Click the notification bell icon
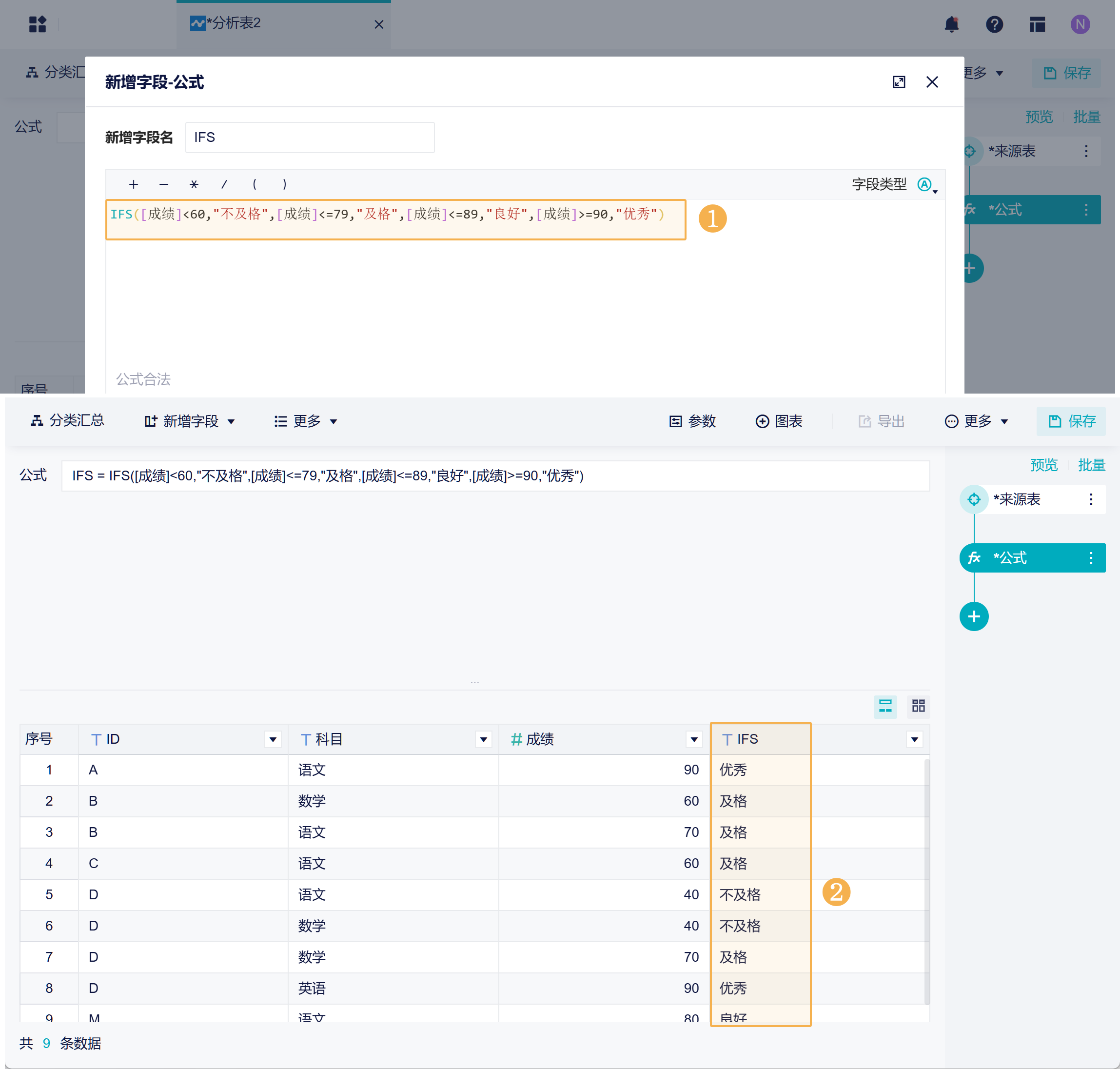 951,24
